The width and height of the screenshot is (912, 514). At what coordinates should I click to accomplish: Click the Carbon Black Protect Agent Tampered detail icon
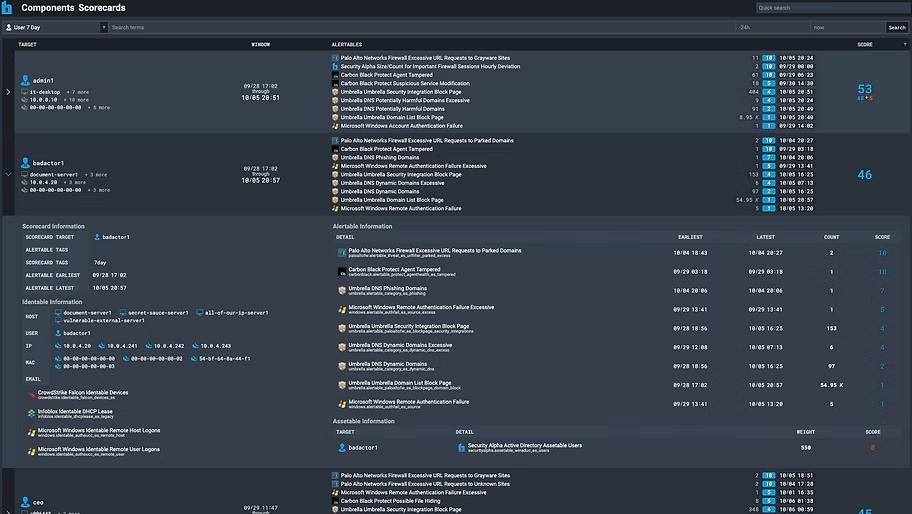point(342,271)
